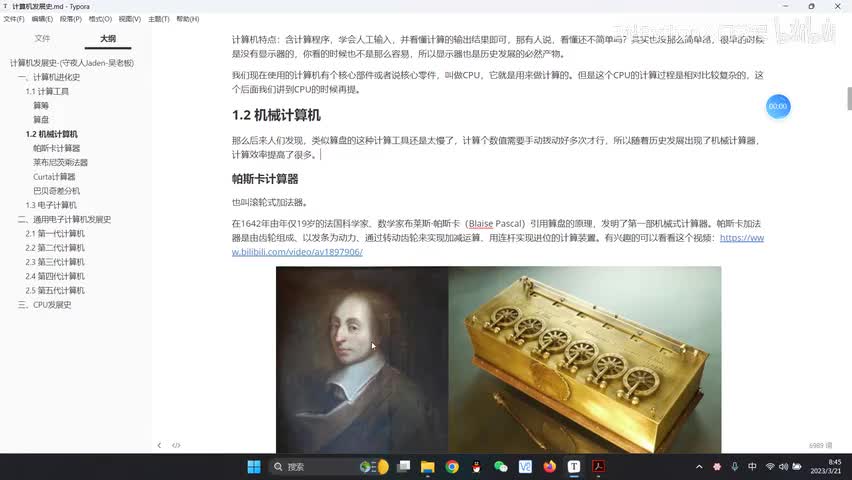
Task: Select outline item 莱布尼茨乘法器
Action: click(60, 163)
